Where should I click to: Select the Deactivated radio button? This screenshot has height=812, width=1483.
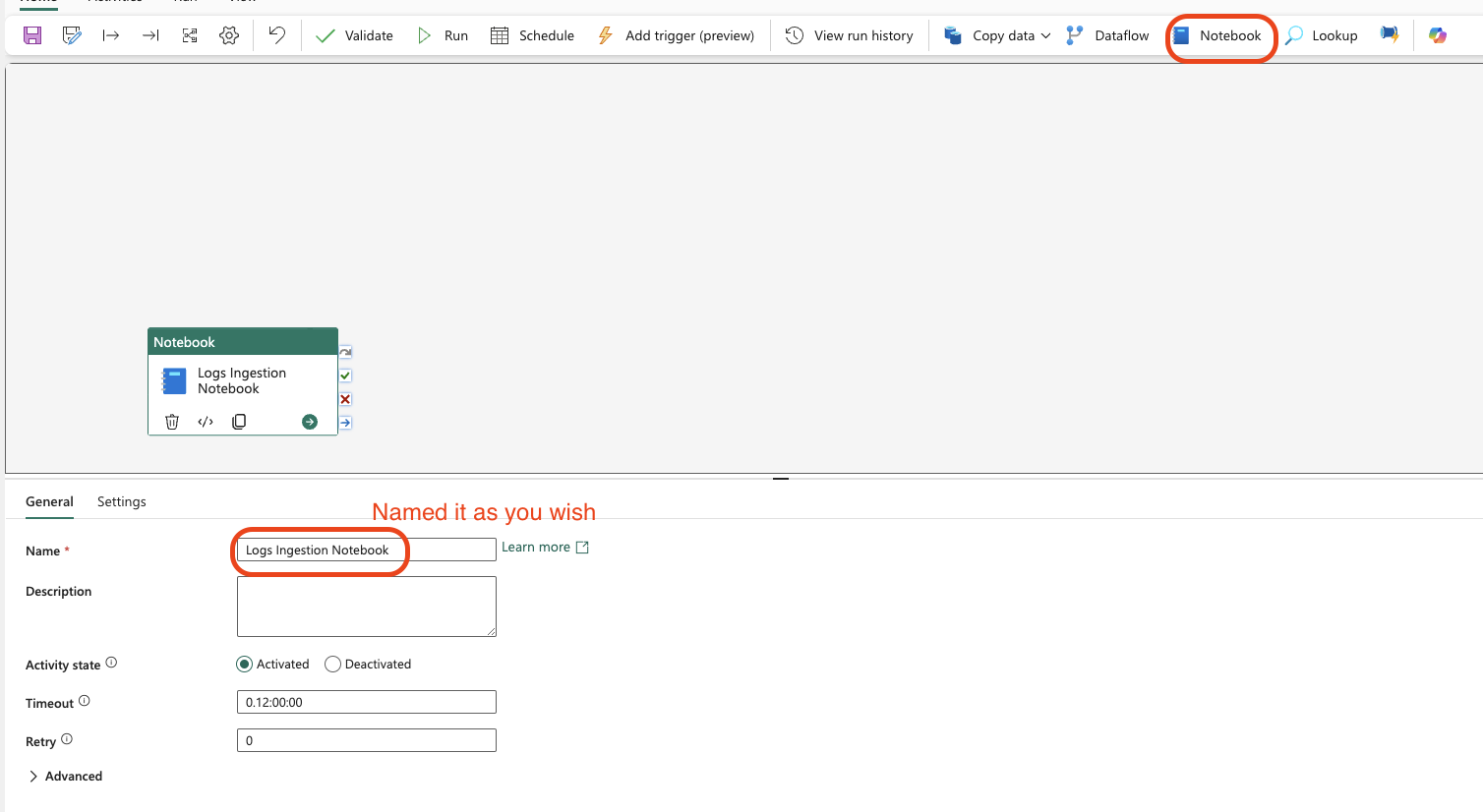click(333, 665)
